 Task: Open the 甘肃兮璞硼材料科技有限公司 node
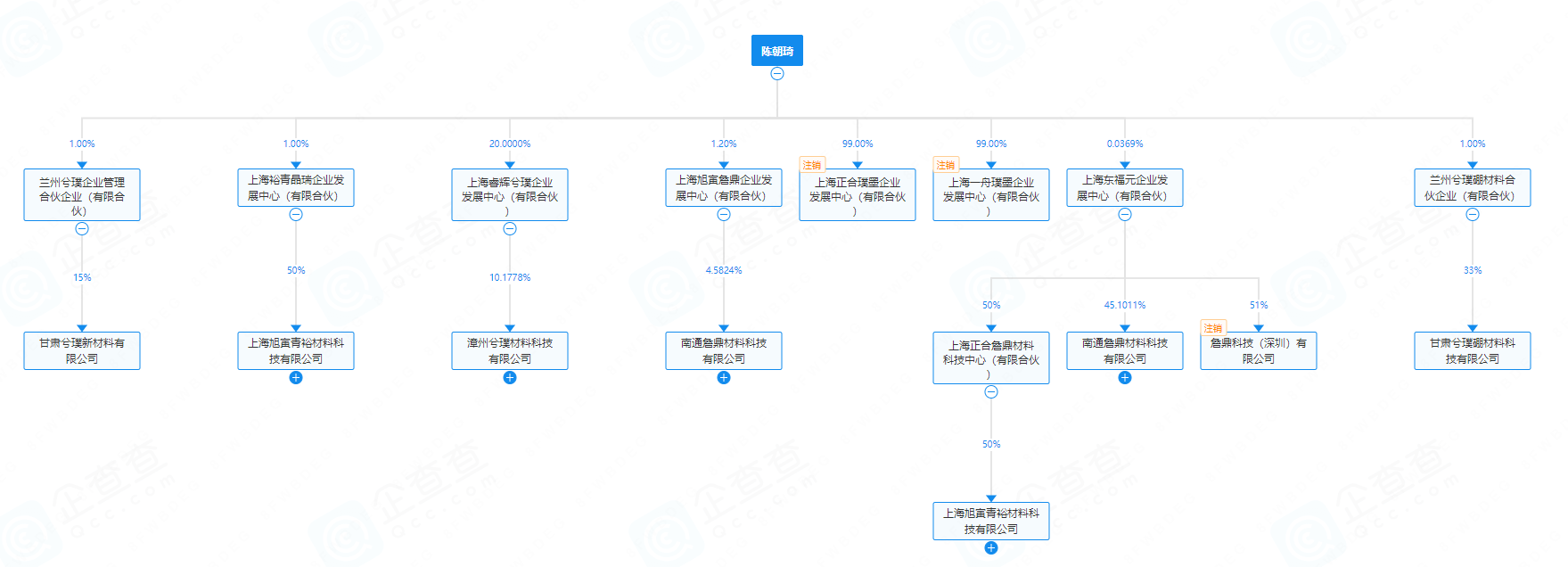point(1473,351)
